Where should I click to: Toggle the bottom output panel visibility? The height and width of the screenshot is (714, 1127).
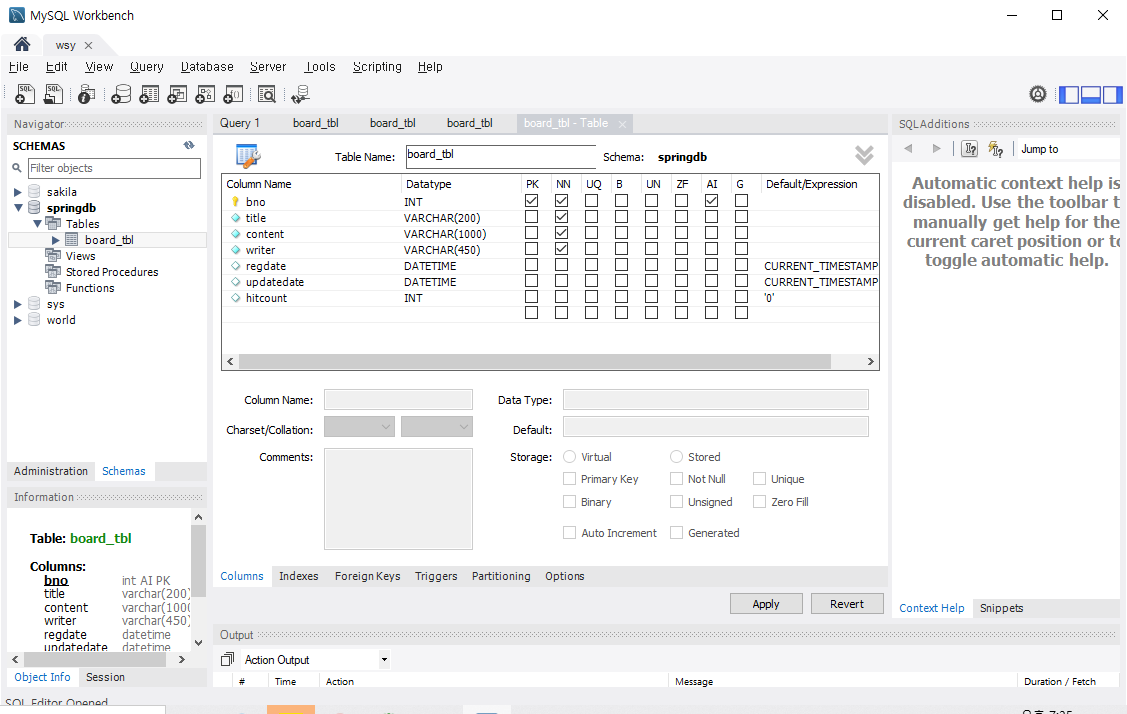(x=1091, y=94)
